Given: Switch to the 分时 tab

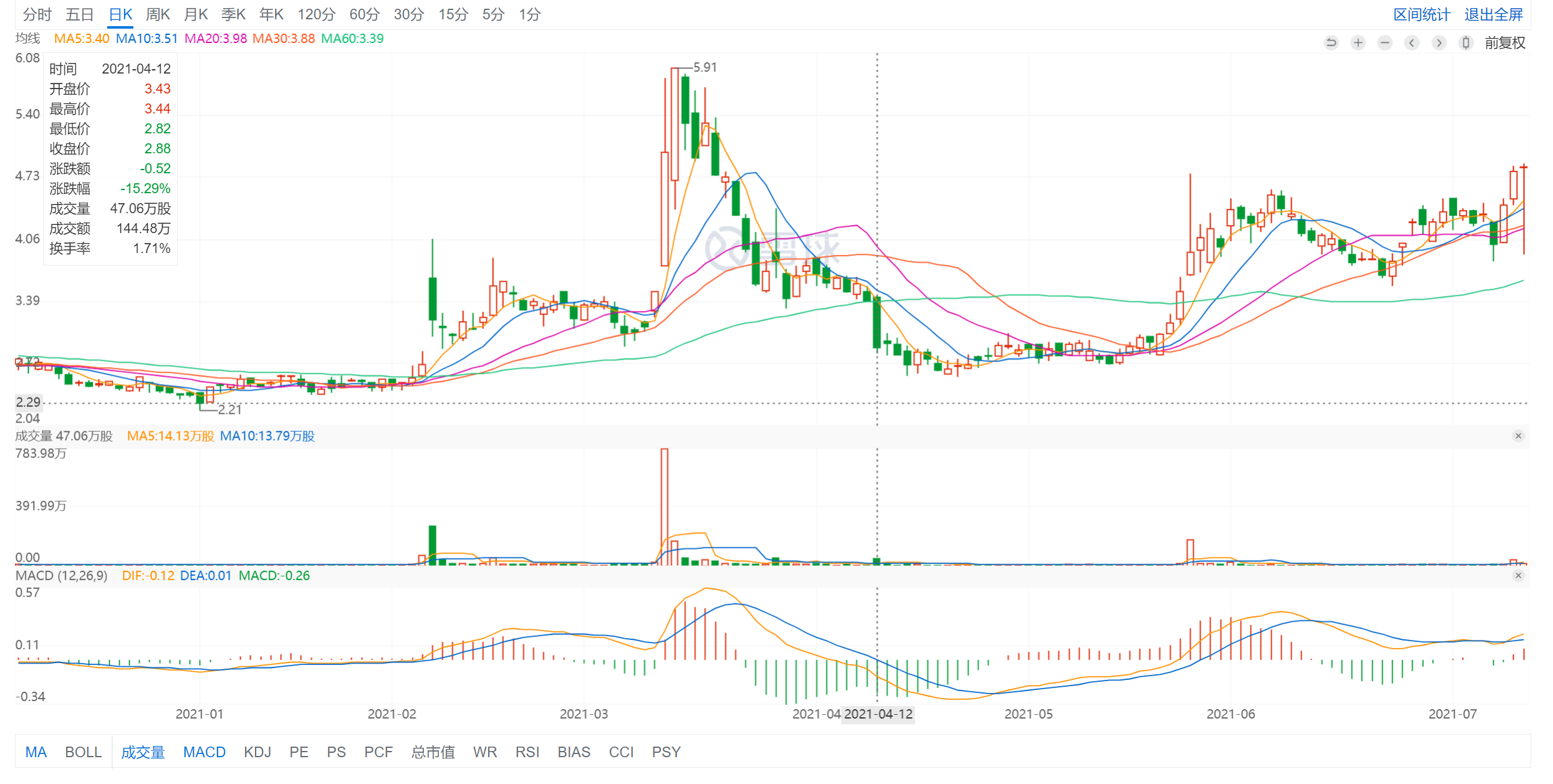Looking at the screenshot, I should (x=37, y=14).
